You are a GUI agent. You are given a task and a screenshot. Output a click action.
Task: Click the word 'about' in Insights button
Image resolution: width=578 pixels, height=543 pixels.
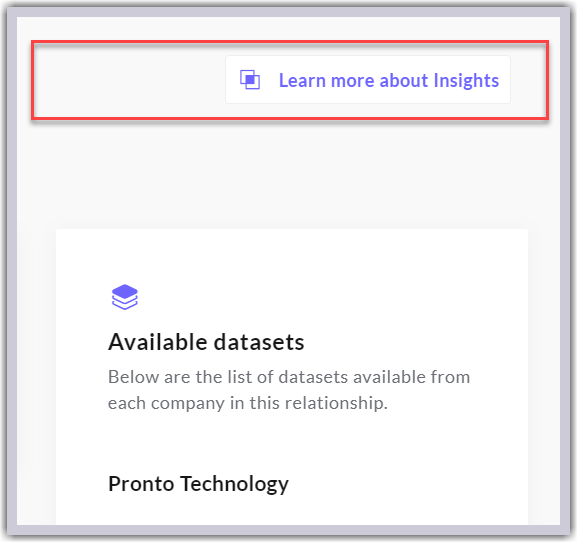(x=404, y=80)
